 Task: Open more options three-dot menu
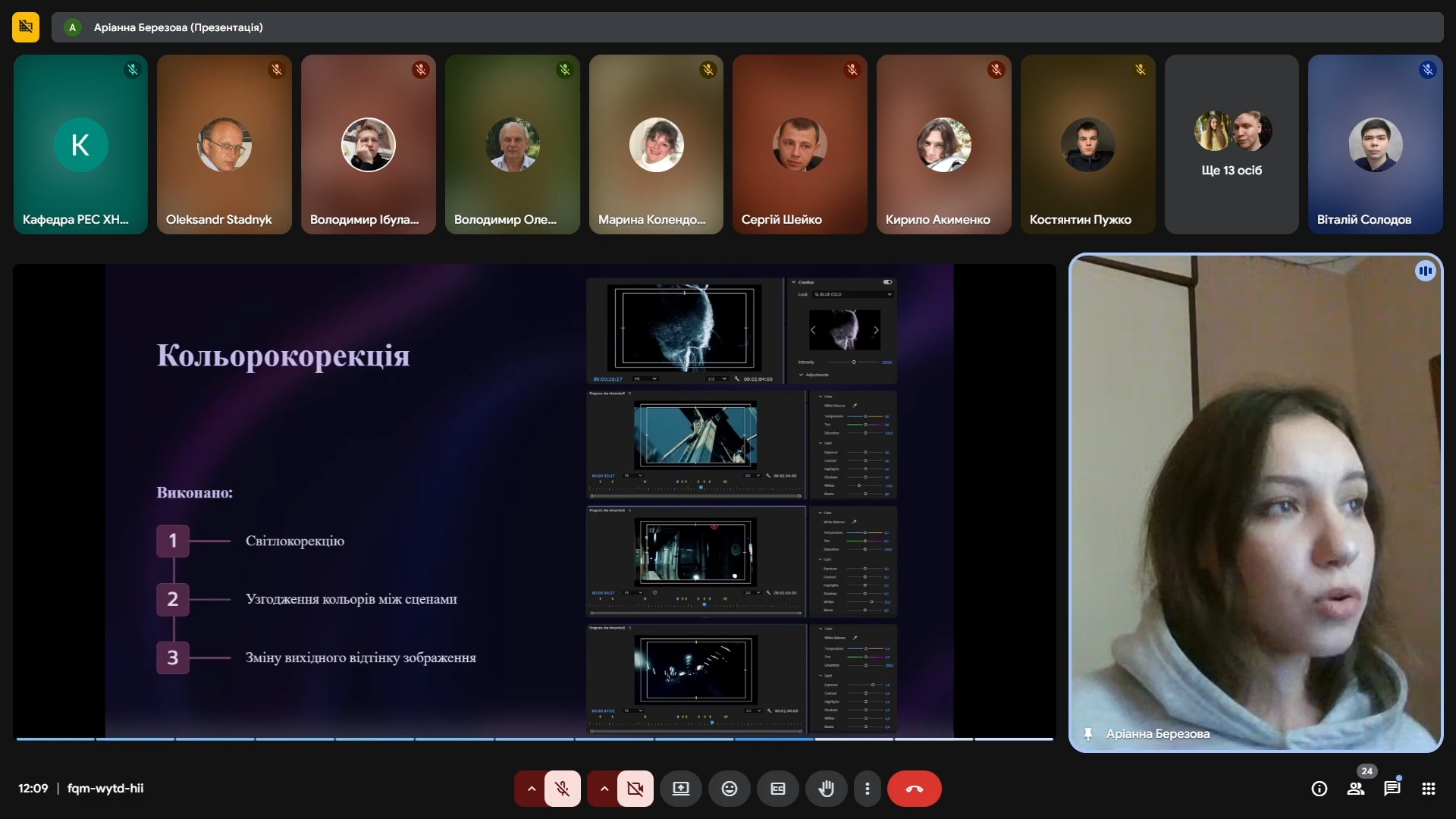point(867,789)
